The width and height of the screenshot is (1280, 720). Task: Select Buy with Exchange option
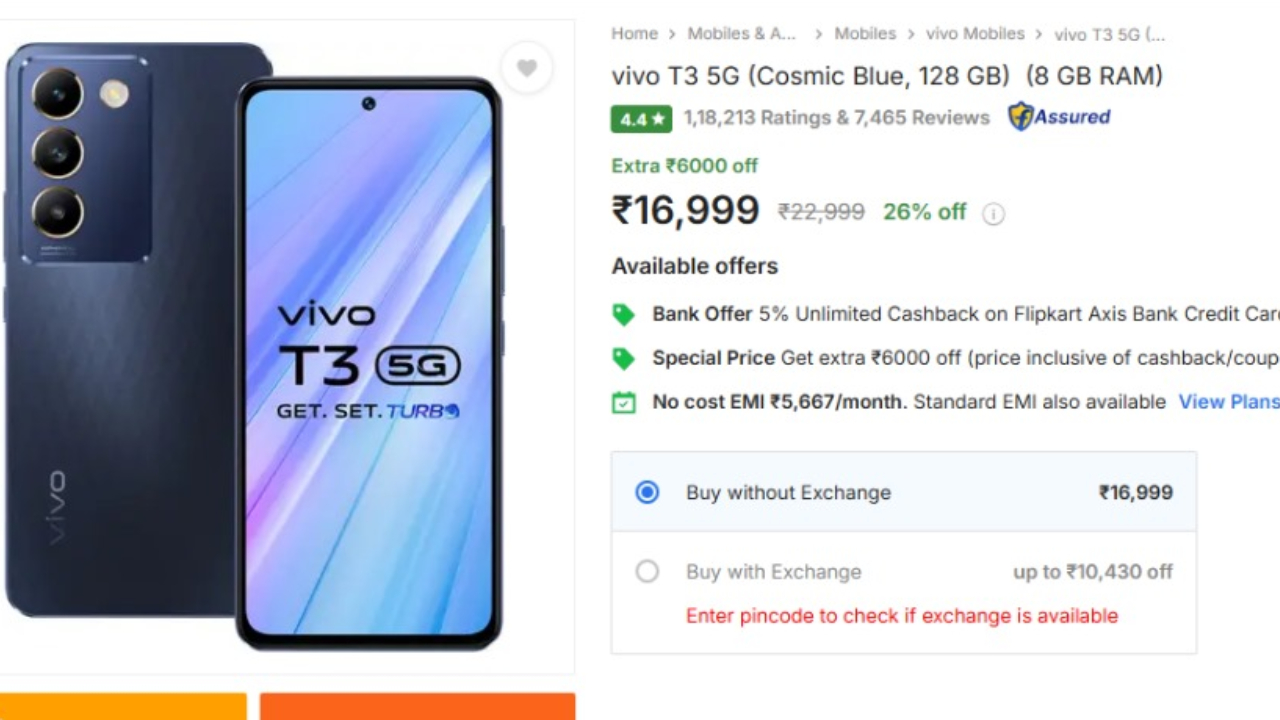point(647,572)
